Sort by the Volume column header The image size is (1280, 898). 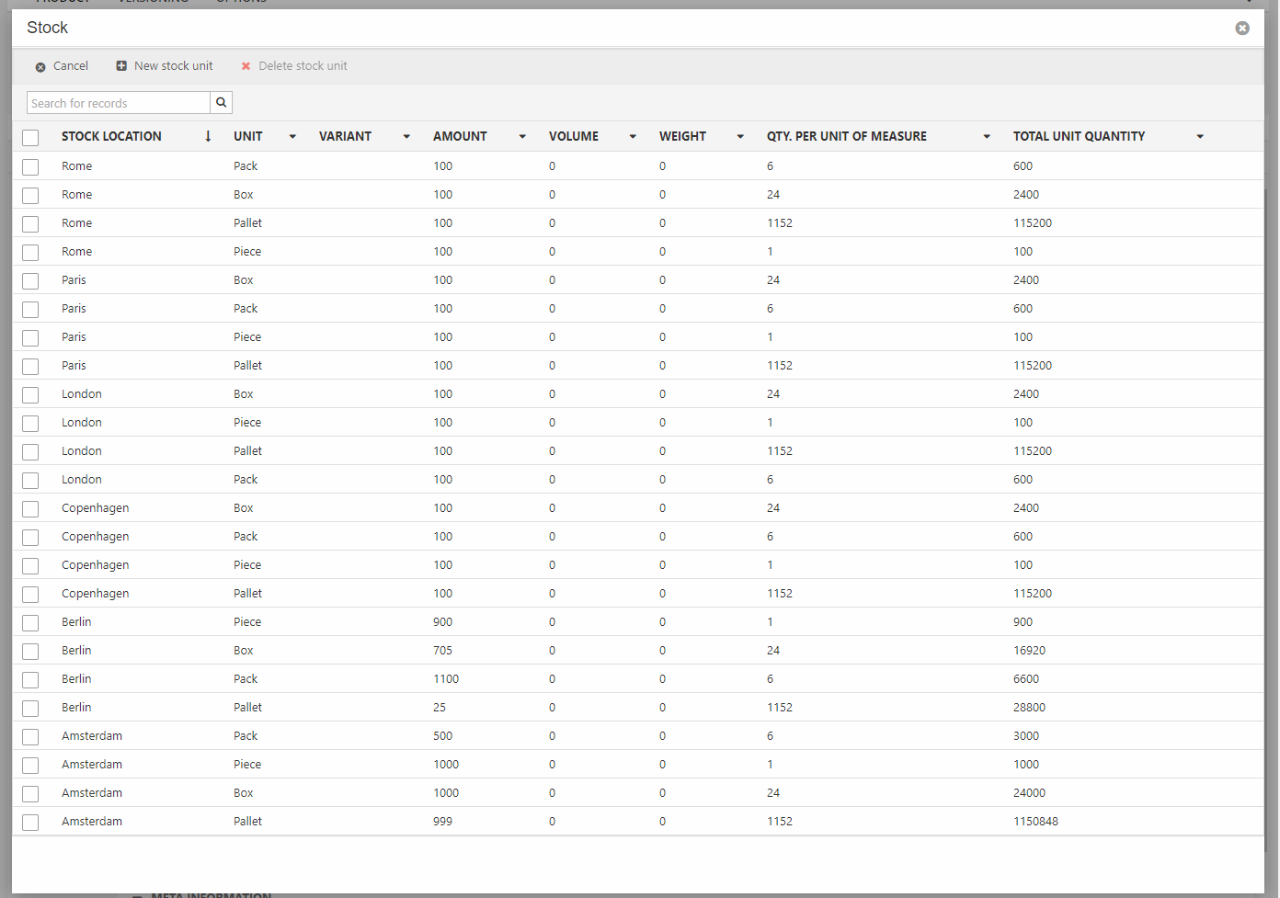click(x=573, y=137)
